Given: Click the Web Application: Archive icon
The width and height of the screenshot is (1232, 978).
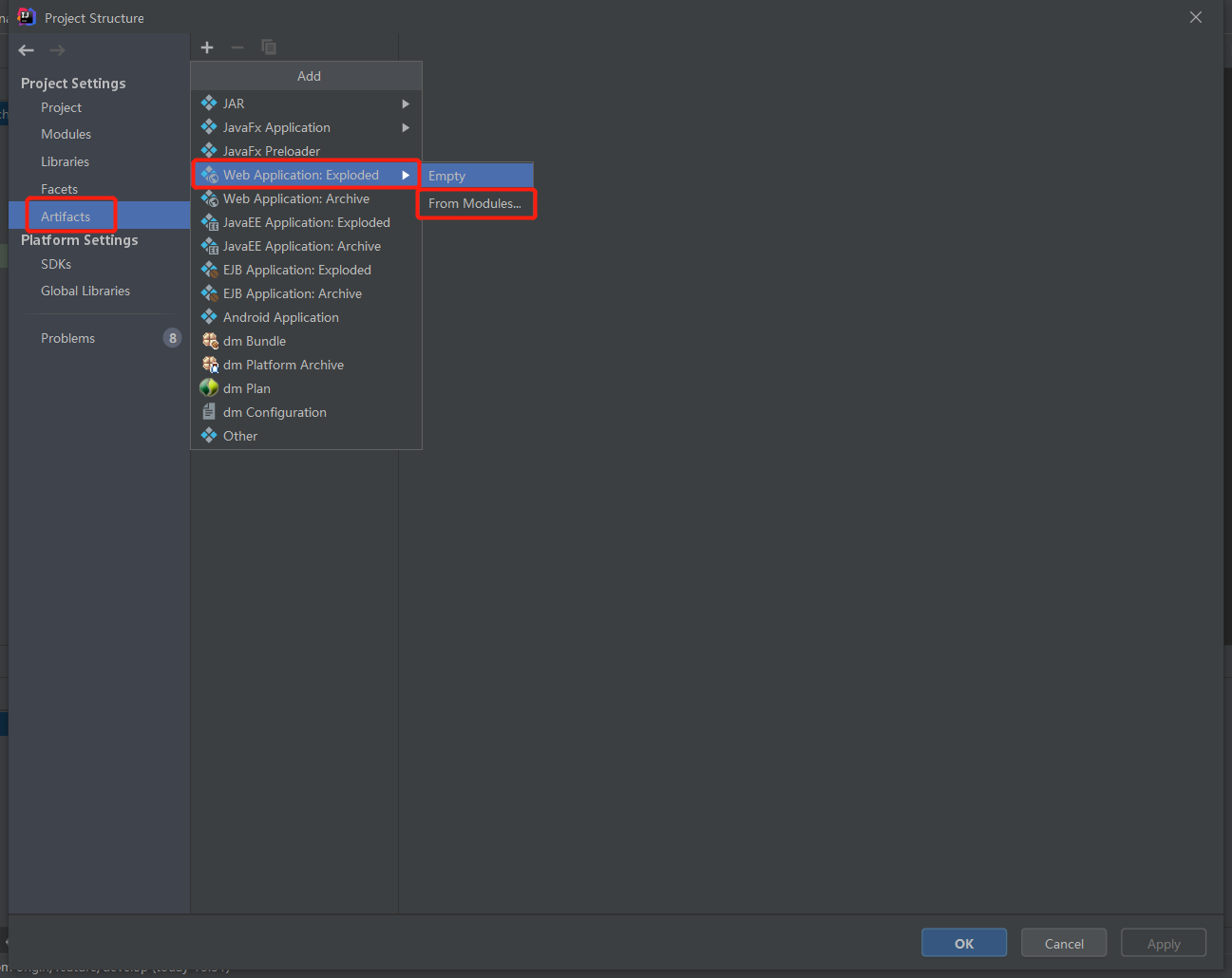Looking at the screenshot, I should point(209,198).
